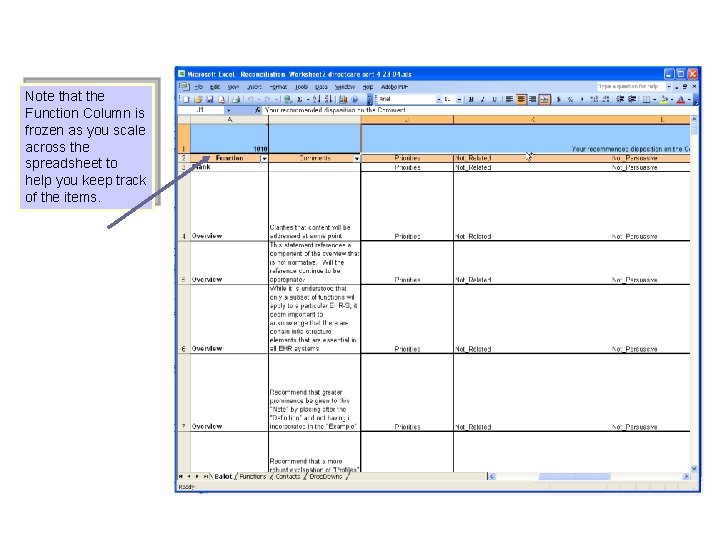720x540 pixels.
Task: Toggle Merge and Center
Action: coord(545,99)
